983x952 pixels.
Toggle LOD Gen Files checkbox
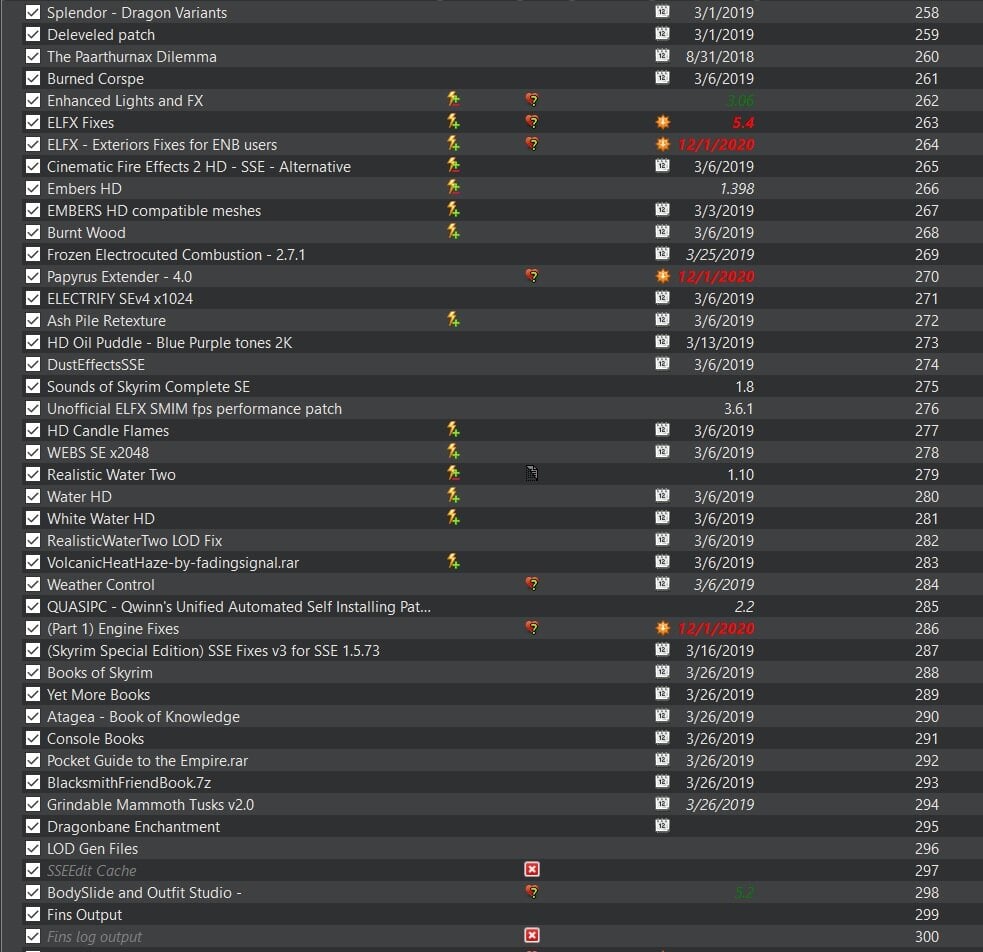click(33, 849)
